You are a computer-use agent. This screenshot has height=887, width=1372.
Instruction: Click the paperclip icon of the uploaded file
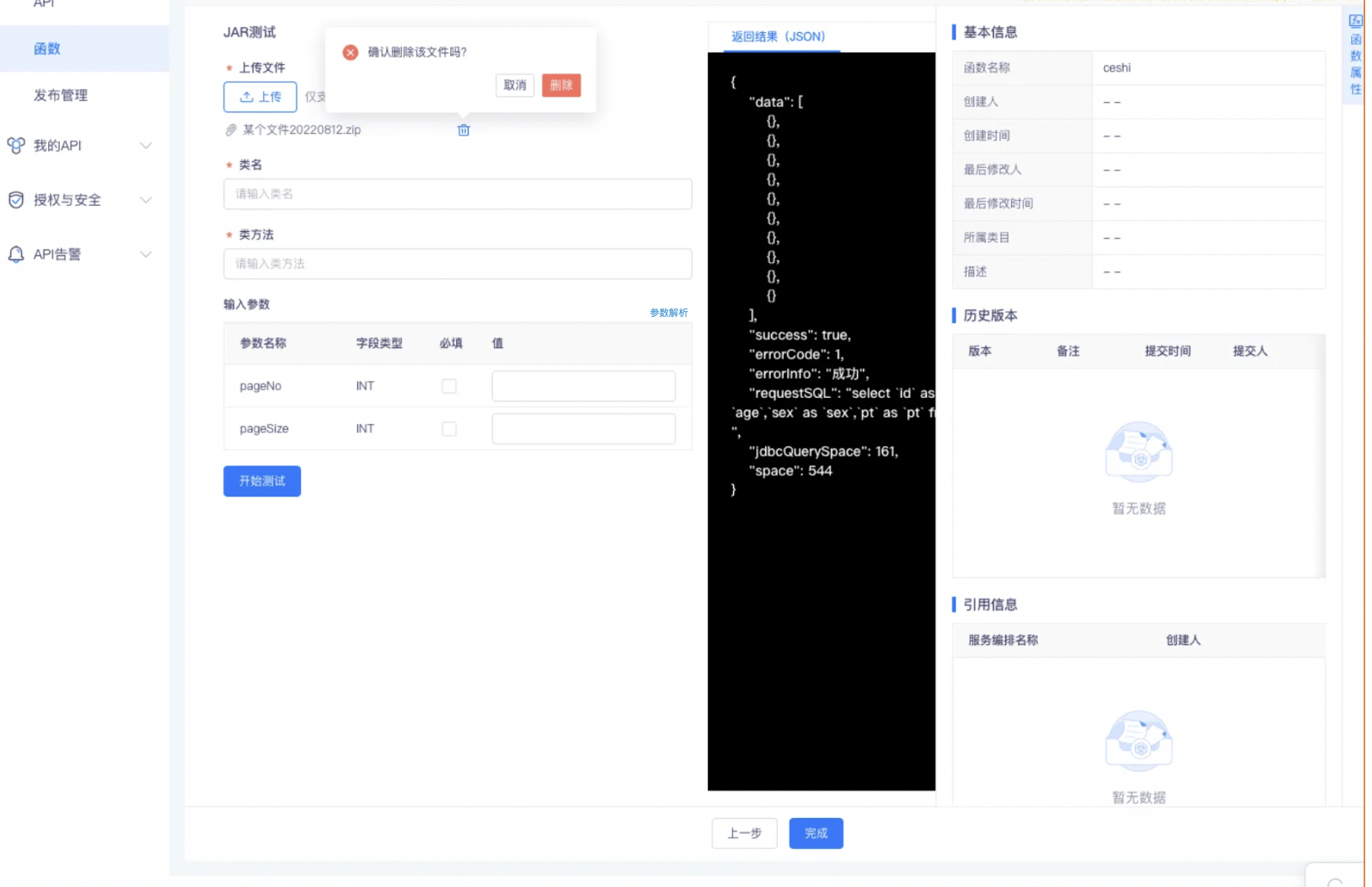click(231, 130)
